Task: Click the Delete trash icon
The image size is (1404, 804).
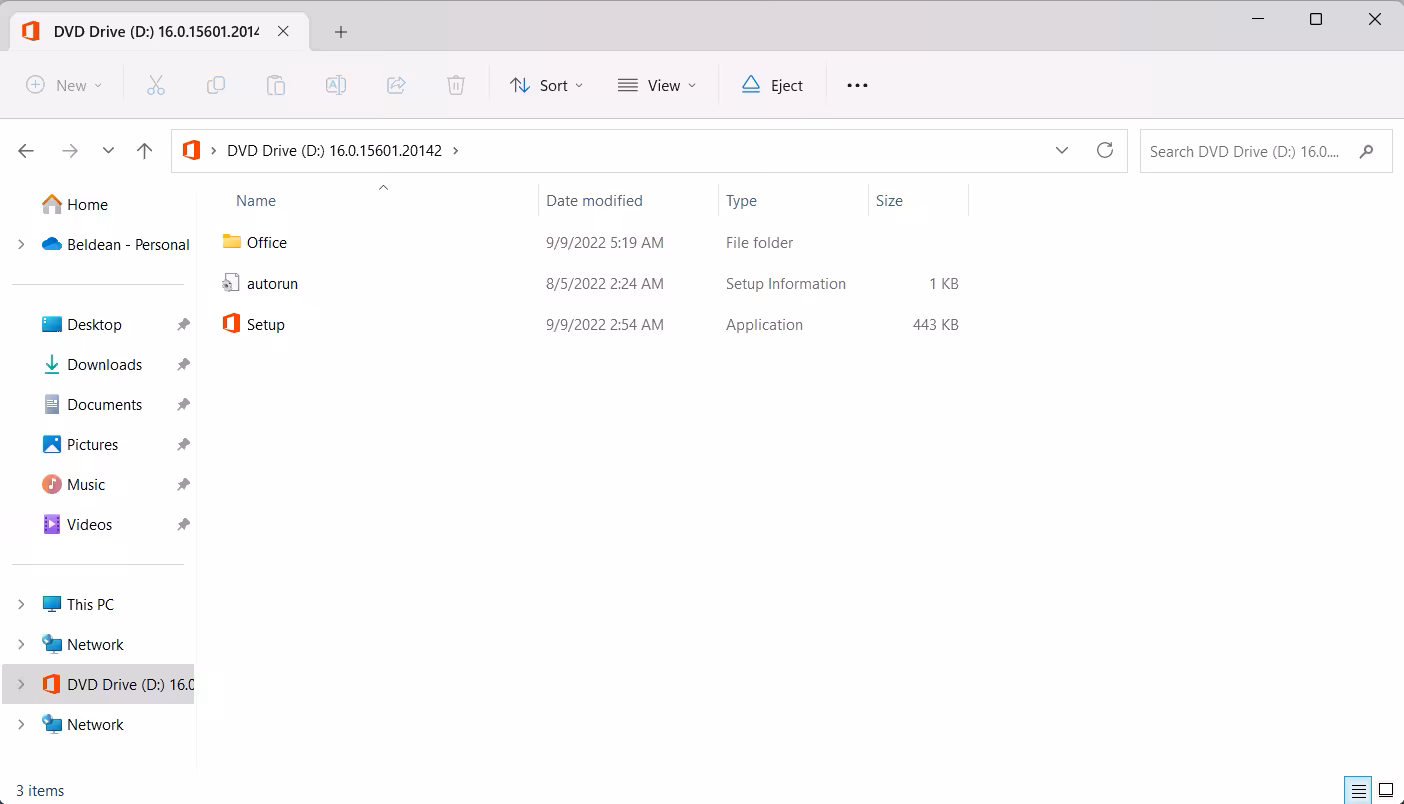Action: pos(456,85)
